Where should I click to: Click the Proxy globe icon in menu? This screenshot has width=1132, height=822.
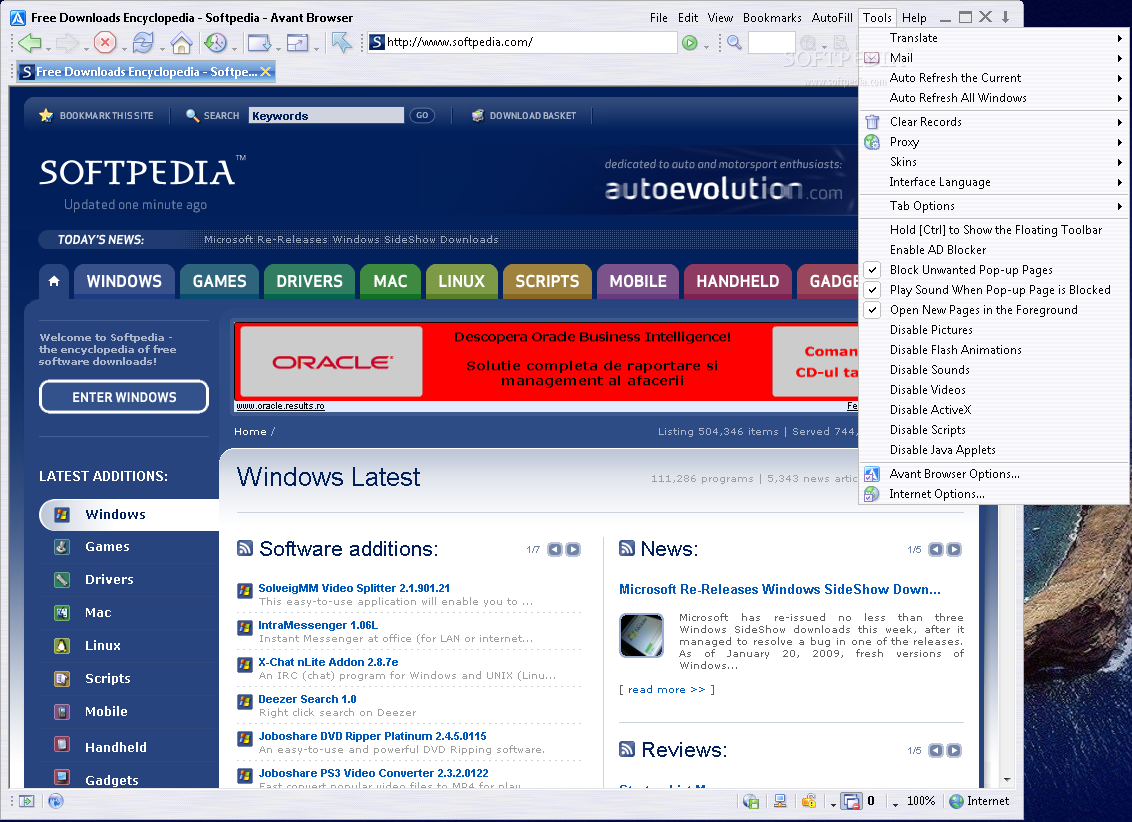coord(872,142)
